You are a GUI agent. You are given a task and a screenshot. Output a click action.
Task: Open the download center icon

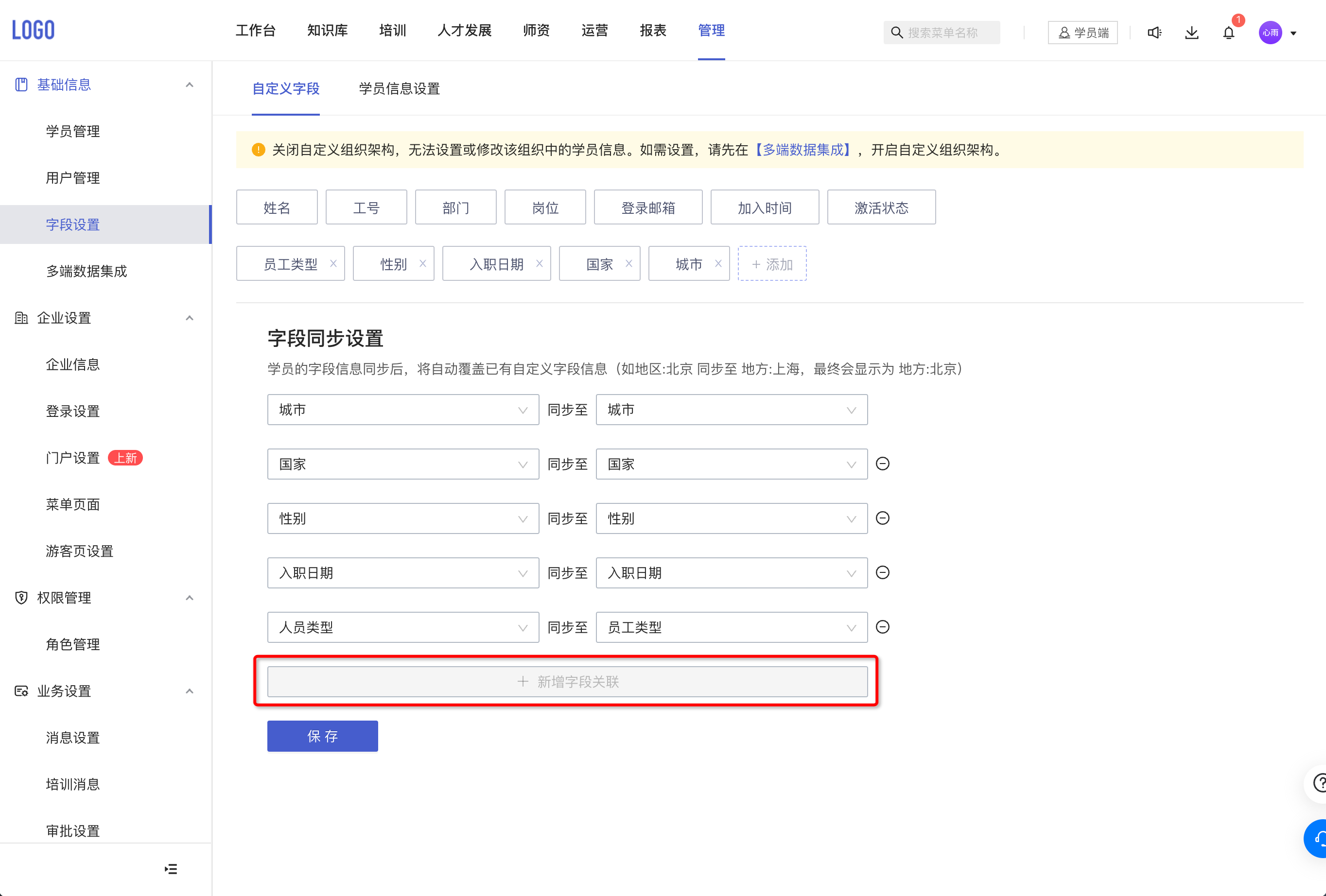[x=1191, y=33]
